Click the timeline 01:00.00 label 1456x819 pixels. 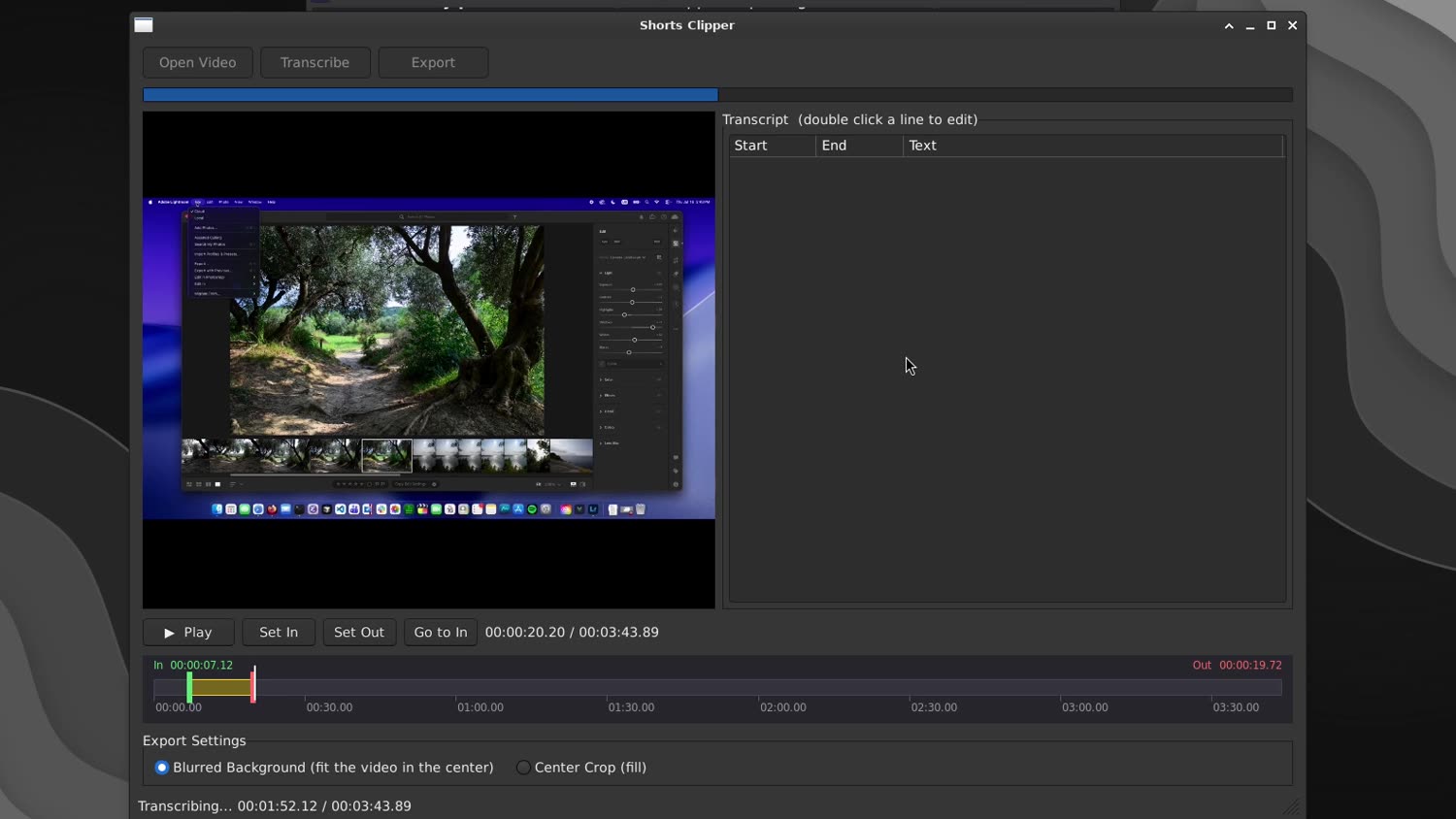pos(480,707)
